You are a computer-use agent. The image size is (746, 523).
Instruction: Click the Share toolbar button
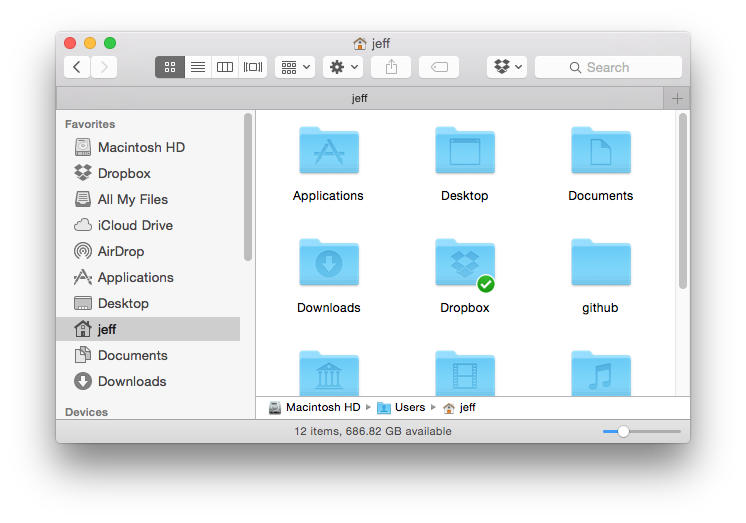click(x=391, y=67)
